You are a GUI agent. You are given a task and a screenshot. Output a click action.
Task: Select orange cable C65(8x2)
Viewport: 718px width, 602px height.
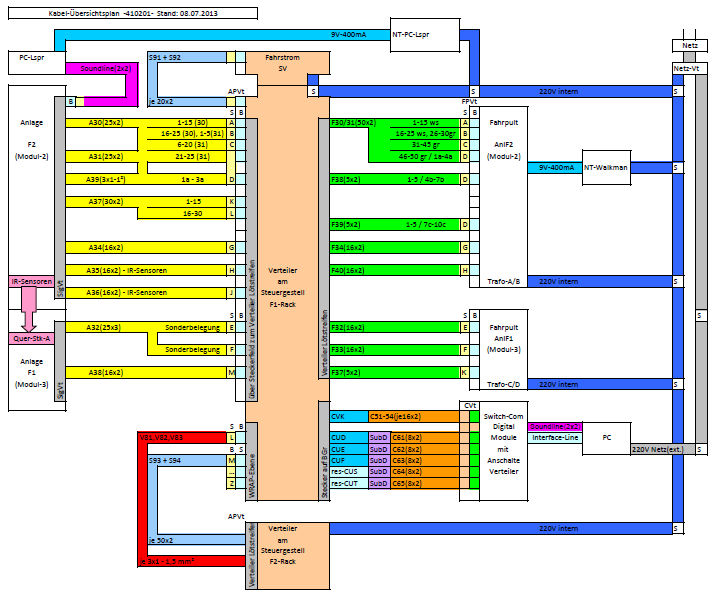pos(425,483)
